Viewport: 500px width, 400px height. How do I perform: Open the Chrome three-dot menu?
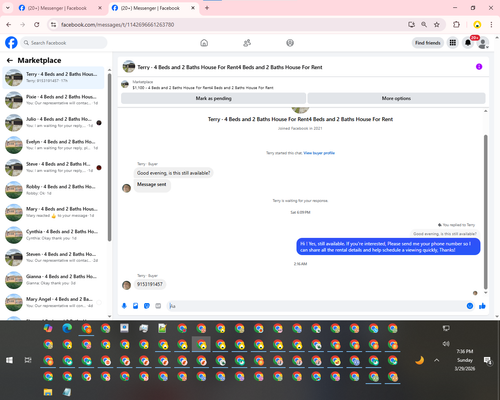point(491,24)
